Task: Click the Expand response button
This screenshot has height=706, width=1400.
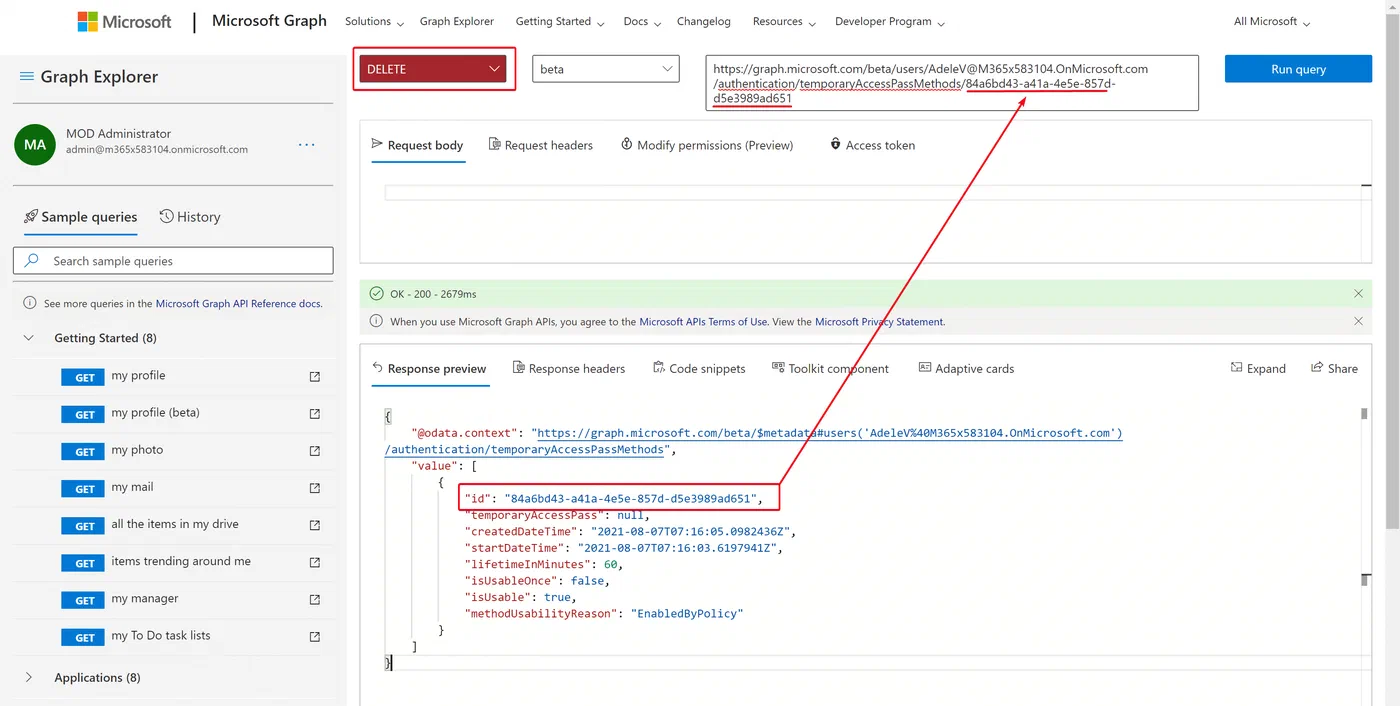Action: pos(1258,369)
